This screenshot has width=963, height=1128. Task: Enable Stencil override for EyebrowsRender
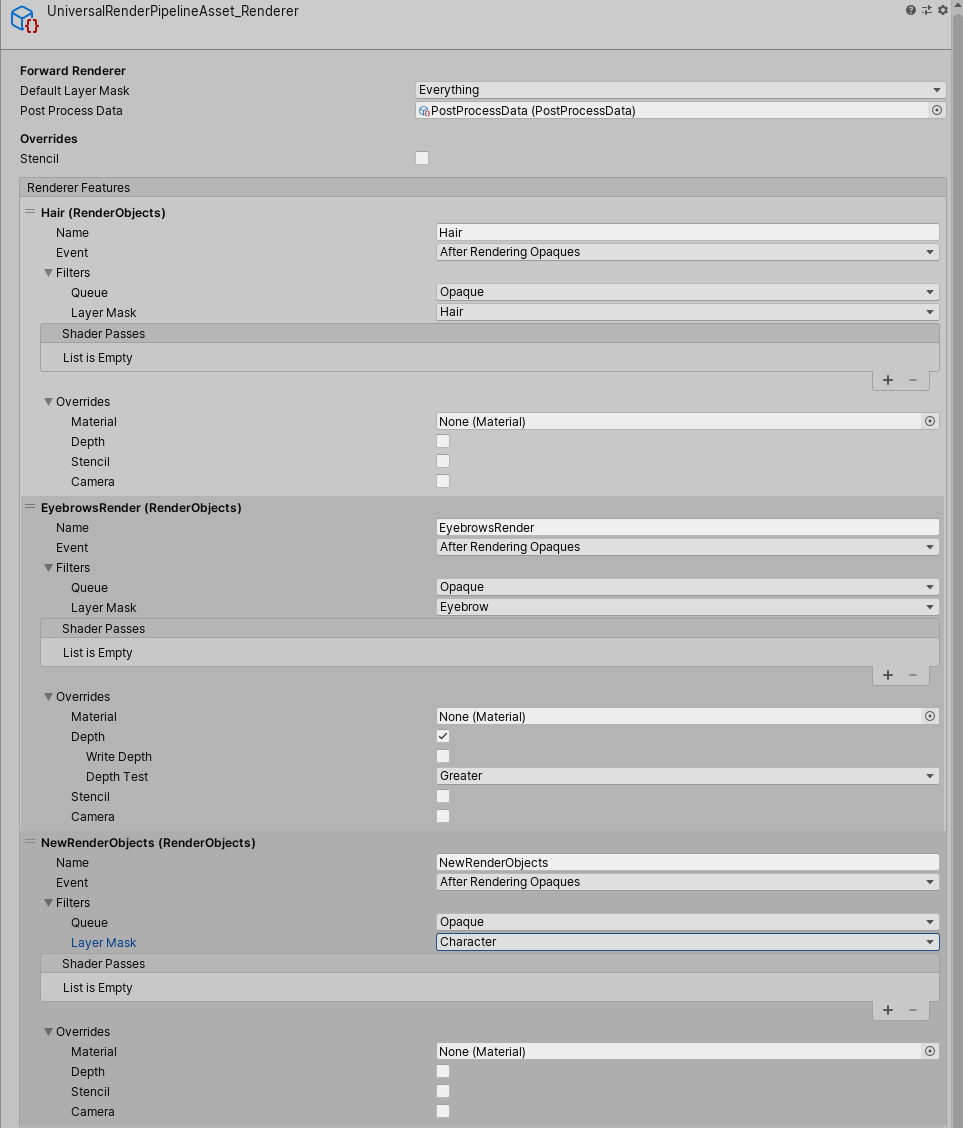pos(443,796)
